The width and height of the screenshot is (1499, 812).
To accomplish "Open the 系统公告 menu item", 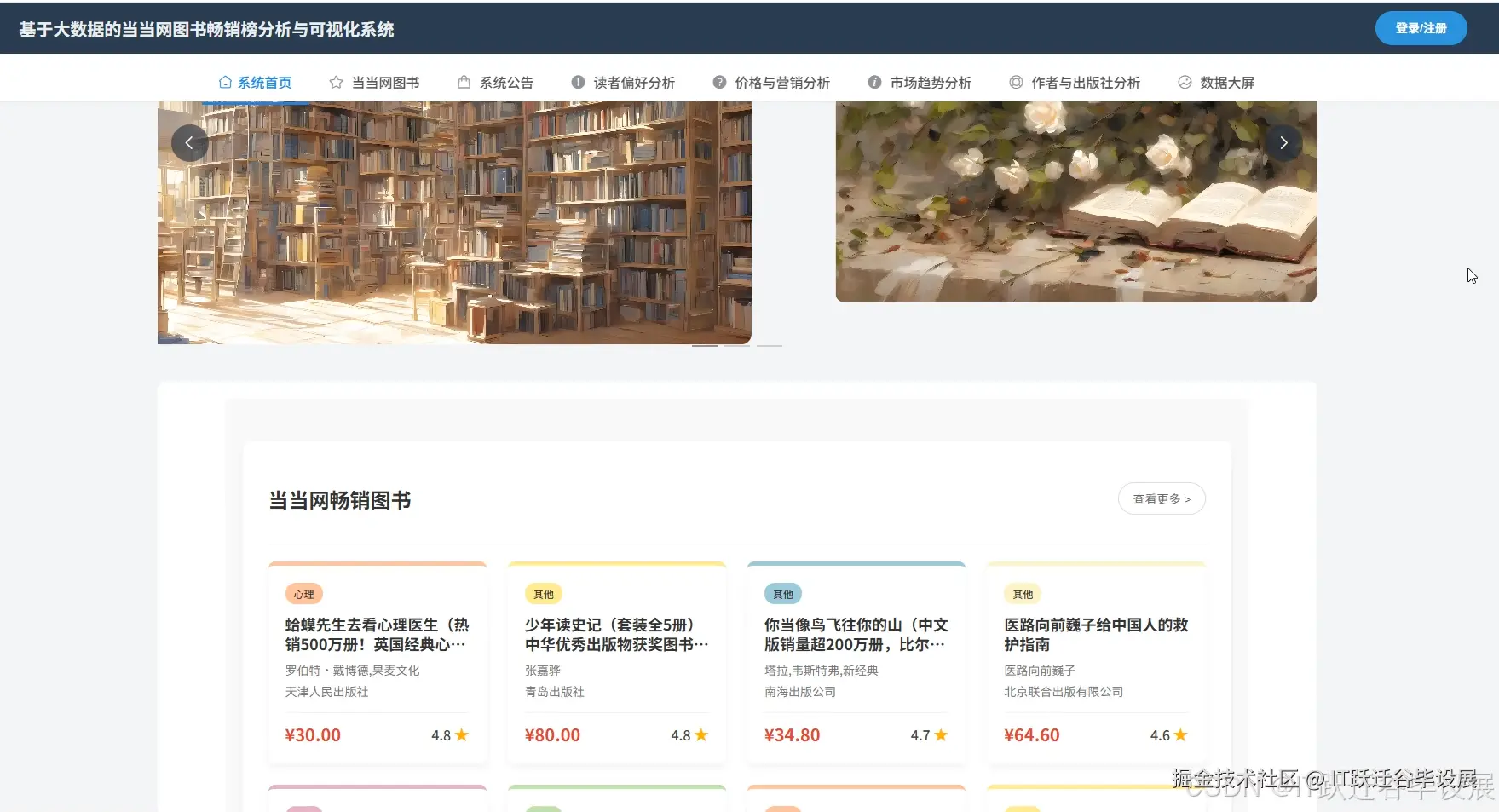I will (495, 83).
